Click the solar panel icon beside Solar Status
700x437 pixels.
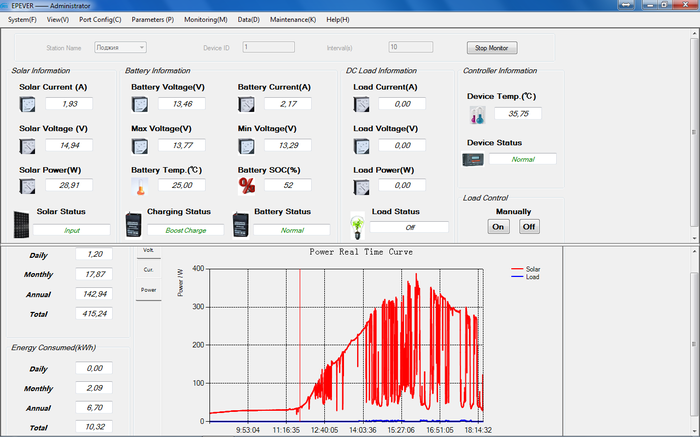point(22,223)
